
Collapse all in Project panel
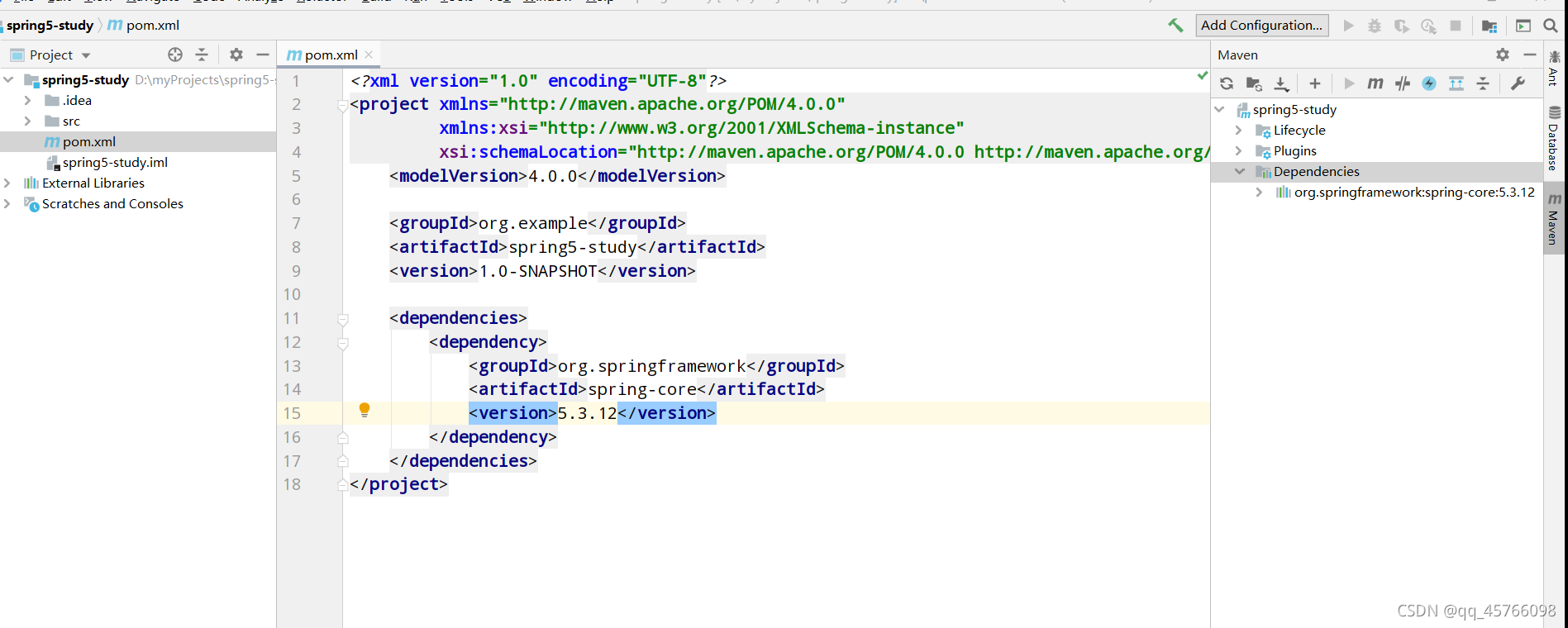click(x=202, y=55)
